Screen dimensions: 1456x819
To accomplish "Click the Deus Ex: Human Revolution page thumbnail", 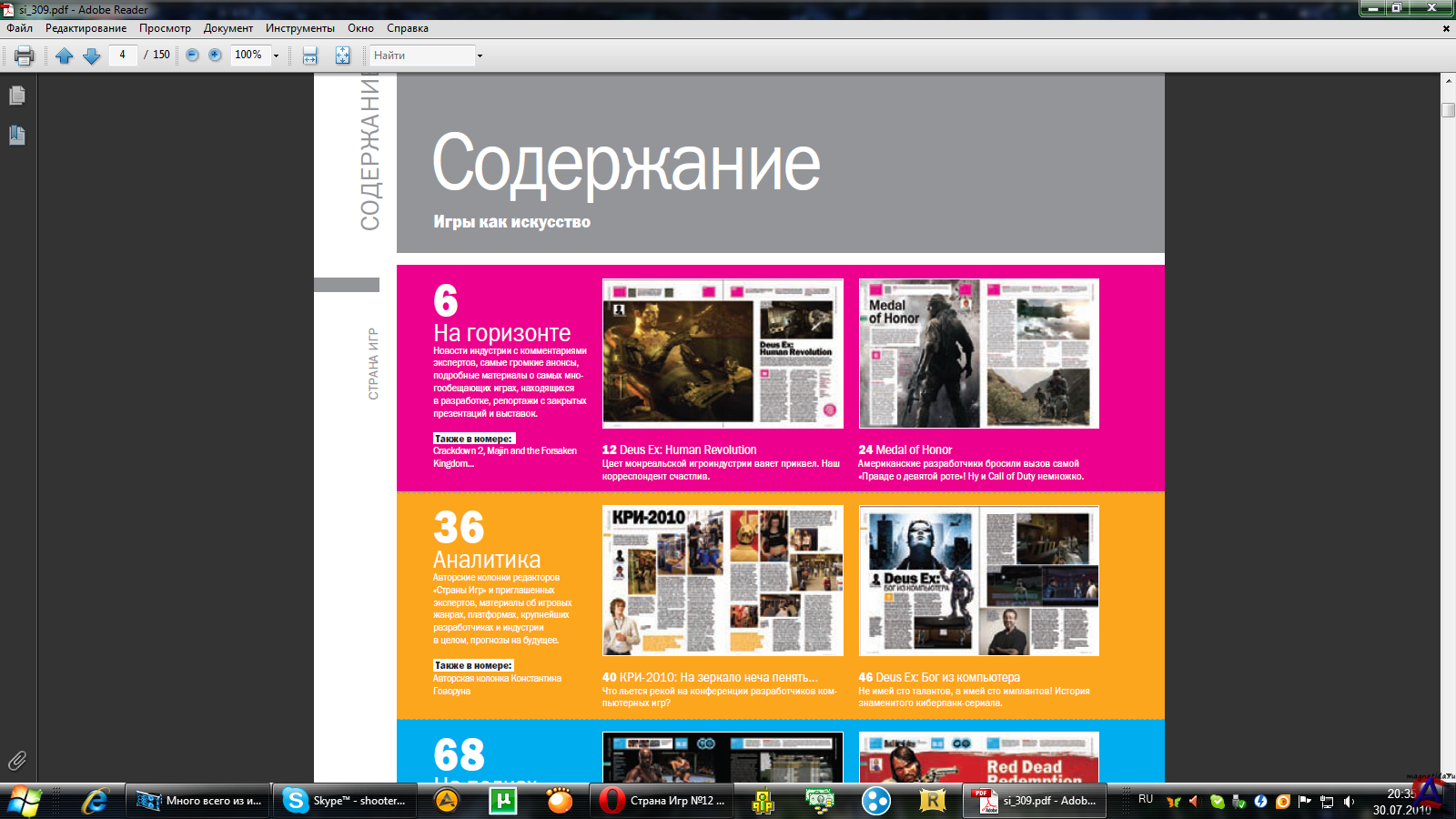I will (723, 353).
